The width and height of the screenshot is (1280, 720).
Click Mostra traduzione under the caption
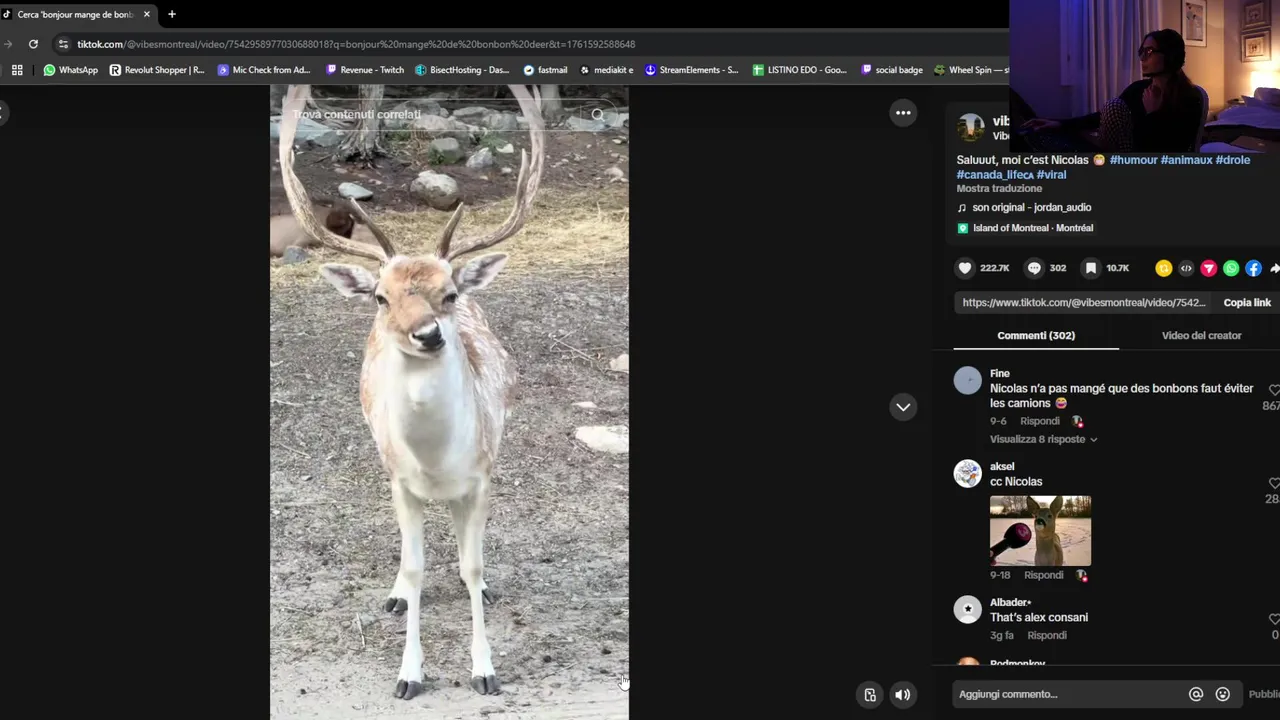(999, 188)
